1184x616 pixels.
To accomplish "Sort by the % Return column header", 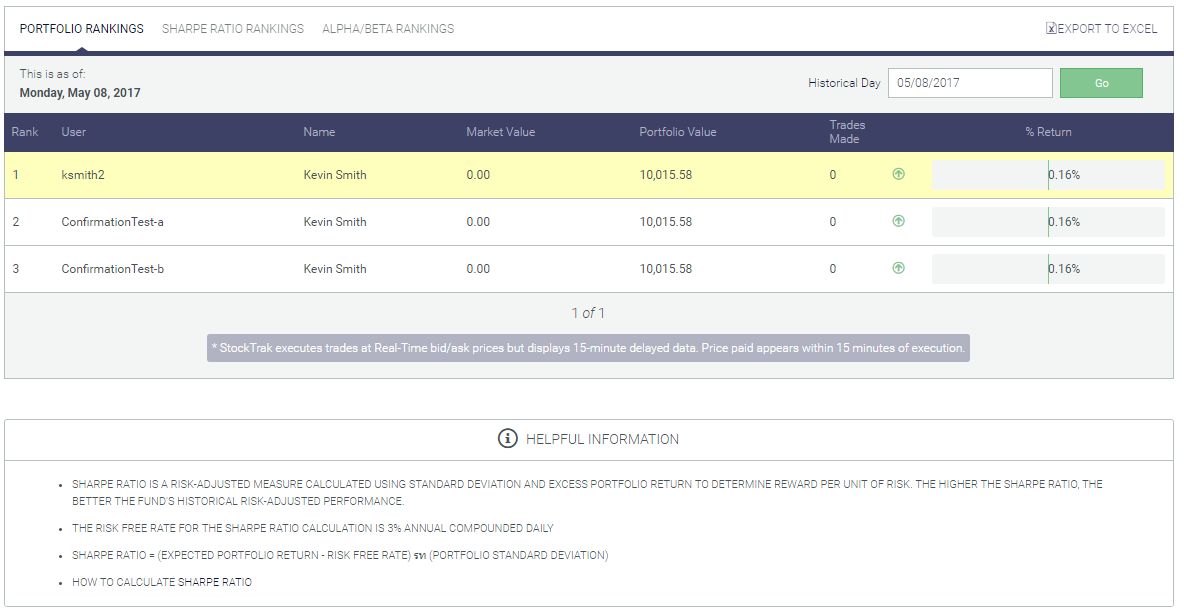I will pyautogui.click(x=1048, y=132).
